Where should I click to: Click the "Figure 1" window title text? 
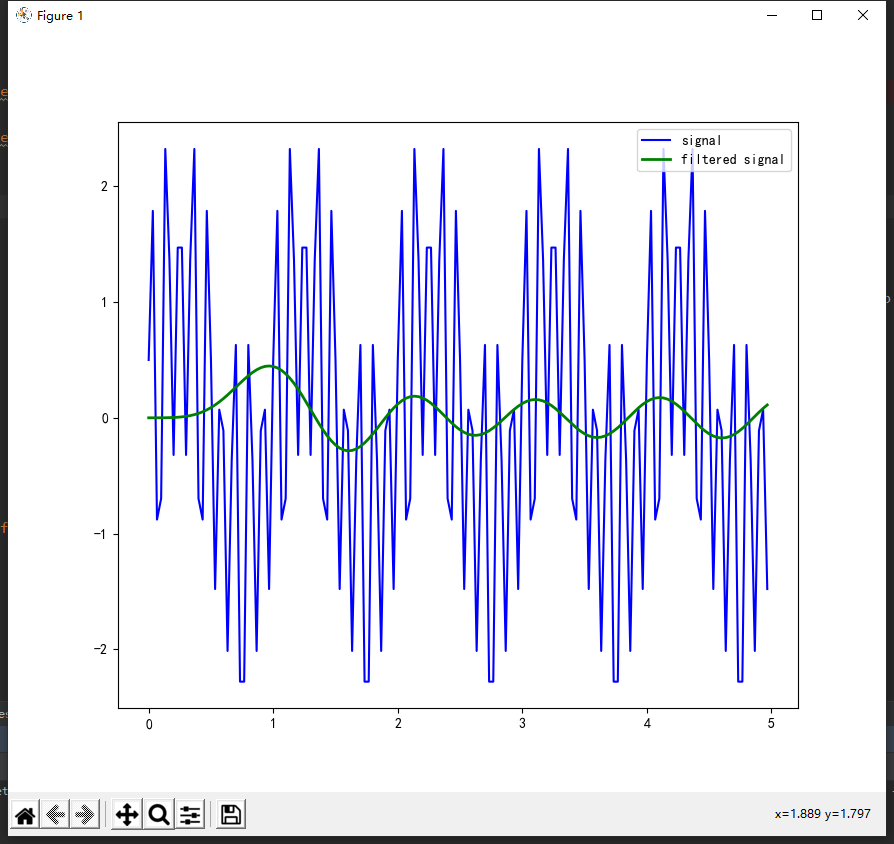[x=60, y=16]
